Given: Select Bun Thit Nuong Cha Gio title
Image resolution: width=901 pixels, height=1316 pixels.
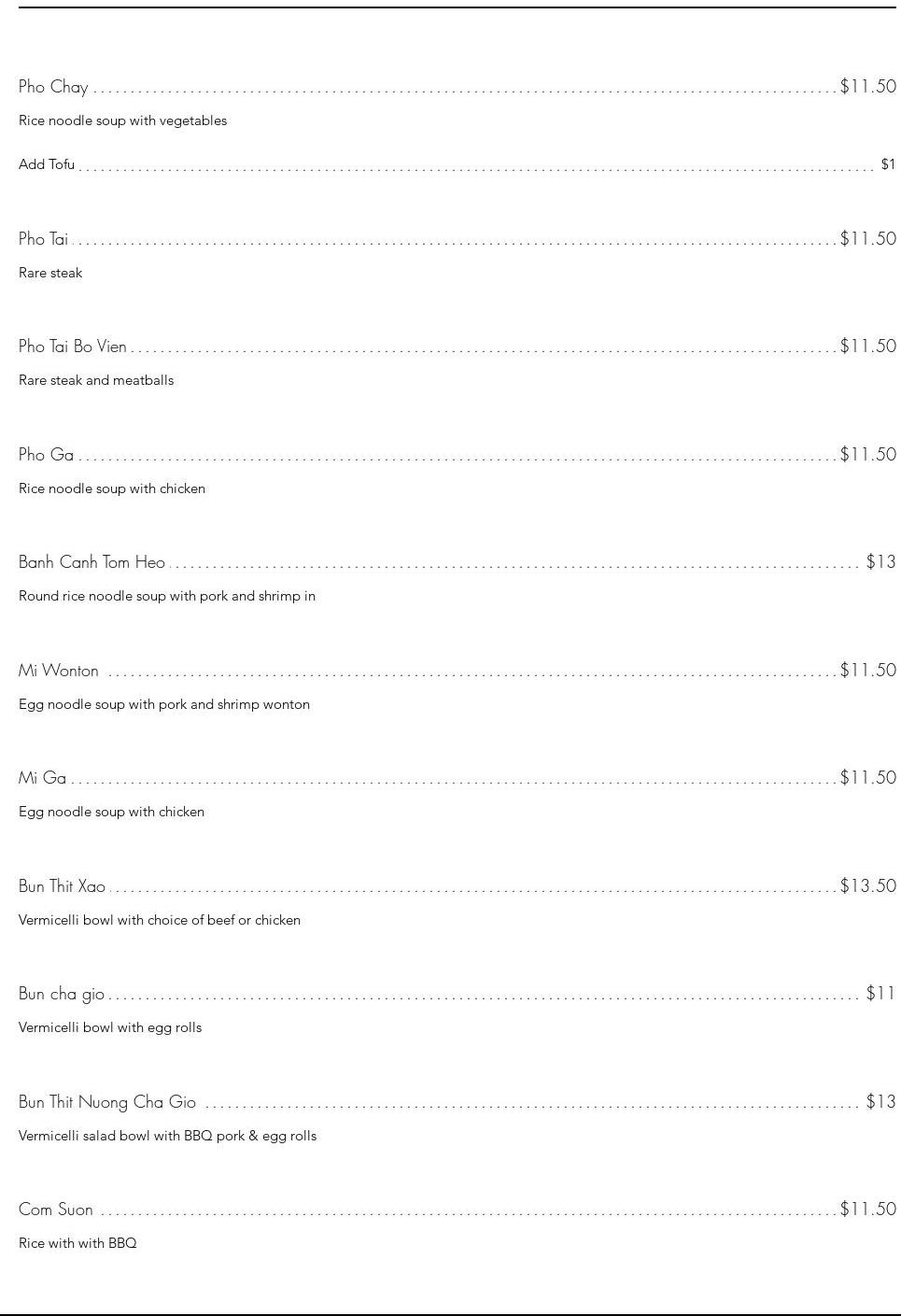Looking at the screenshot, I should pos(107,1102).
